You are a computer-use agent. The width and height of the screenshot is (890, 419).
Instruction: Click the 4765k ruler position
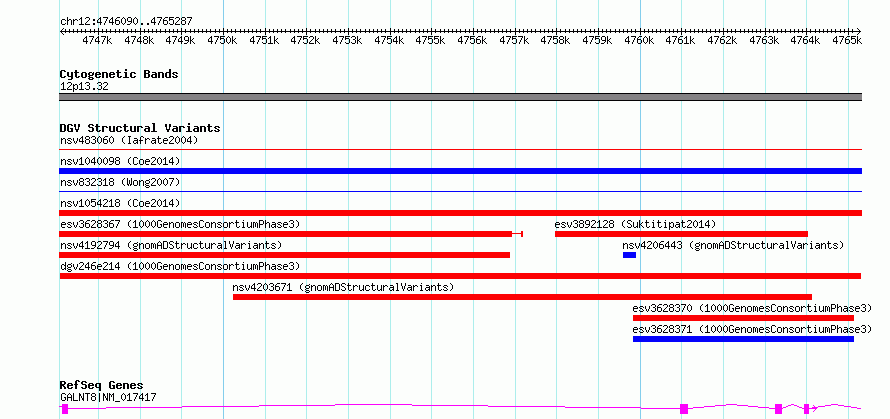click(x=847, y=40)
